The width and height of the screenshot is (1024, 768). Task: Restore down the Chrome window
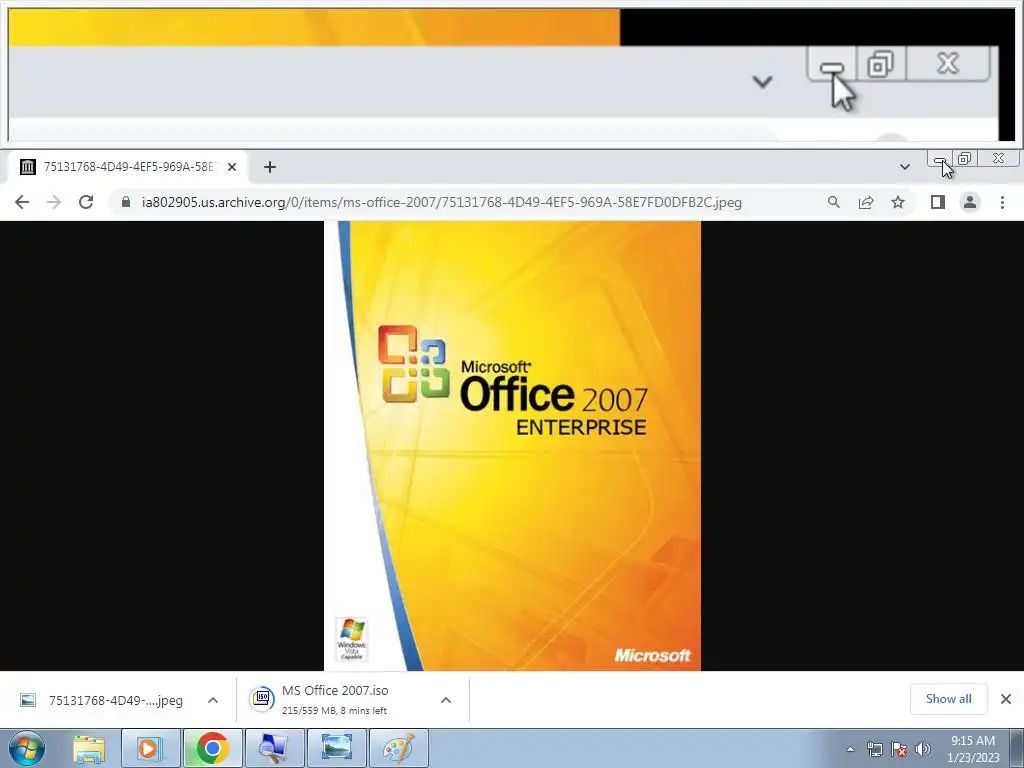[965, 159]
